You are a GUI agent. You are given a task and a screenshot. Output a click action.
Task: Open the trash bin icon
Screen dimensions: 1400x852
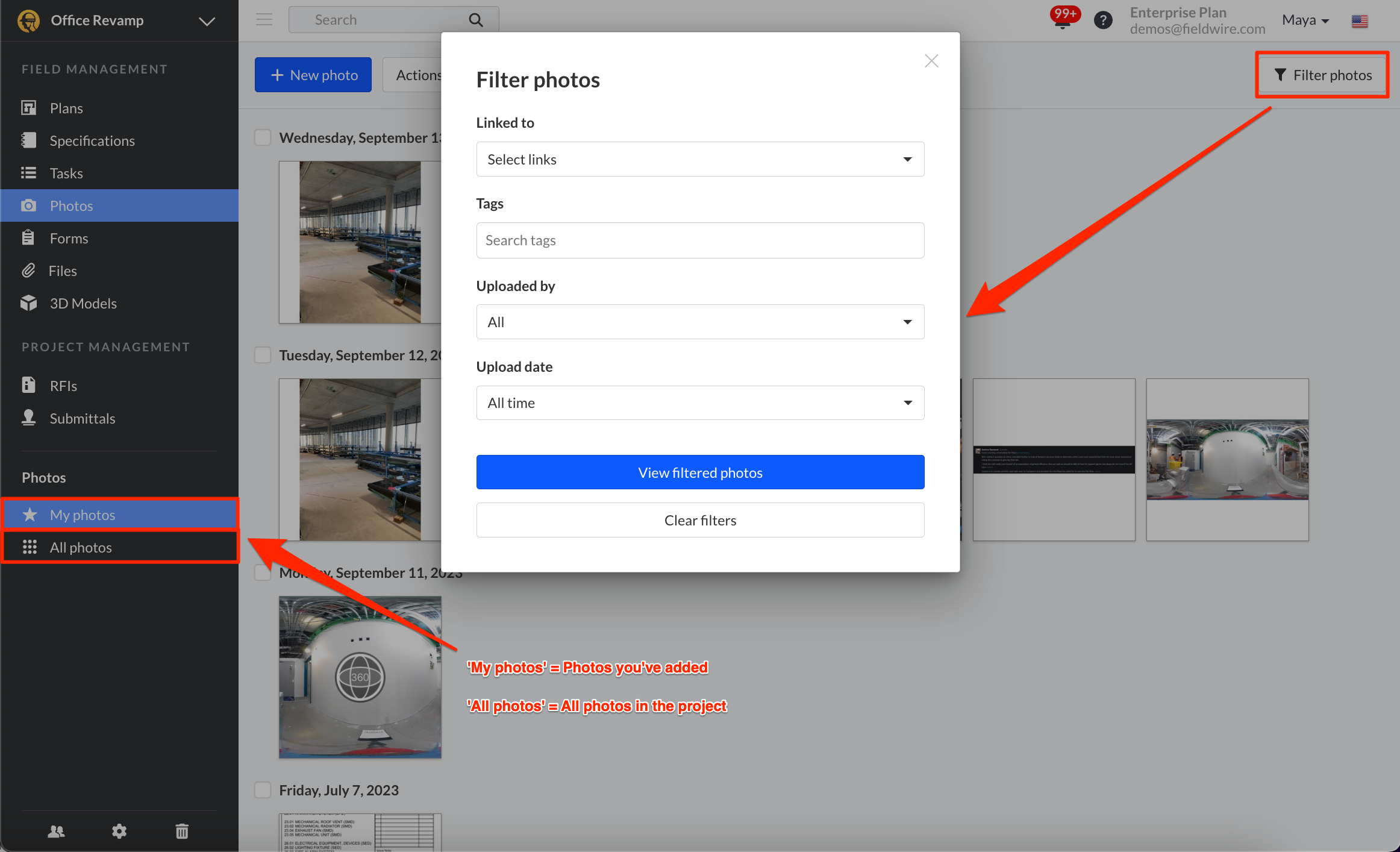(182, 832)
